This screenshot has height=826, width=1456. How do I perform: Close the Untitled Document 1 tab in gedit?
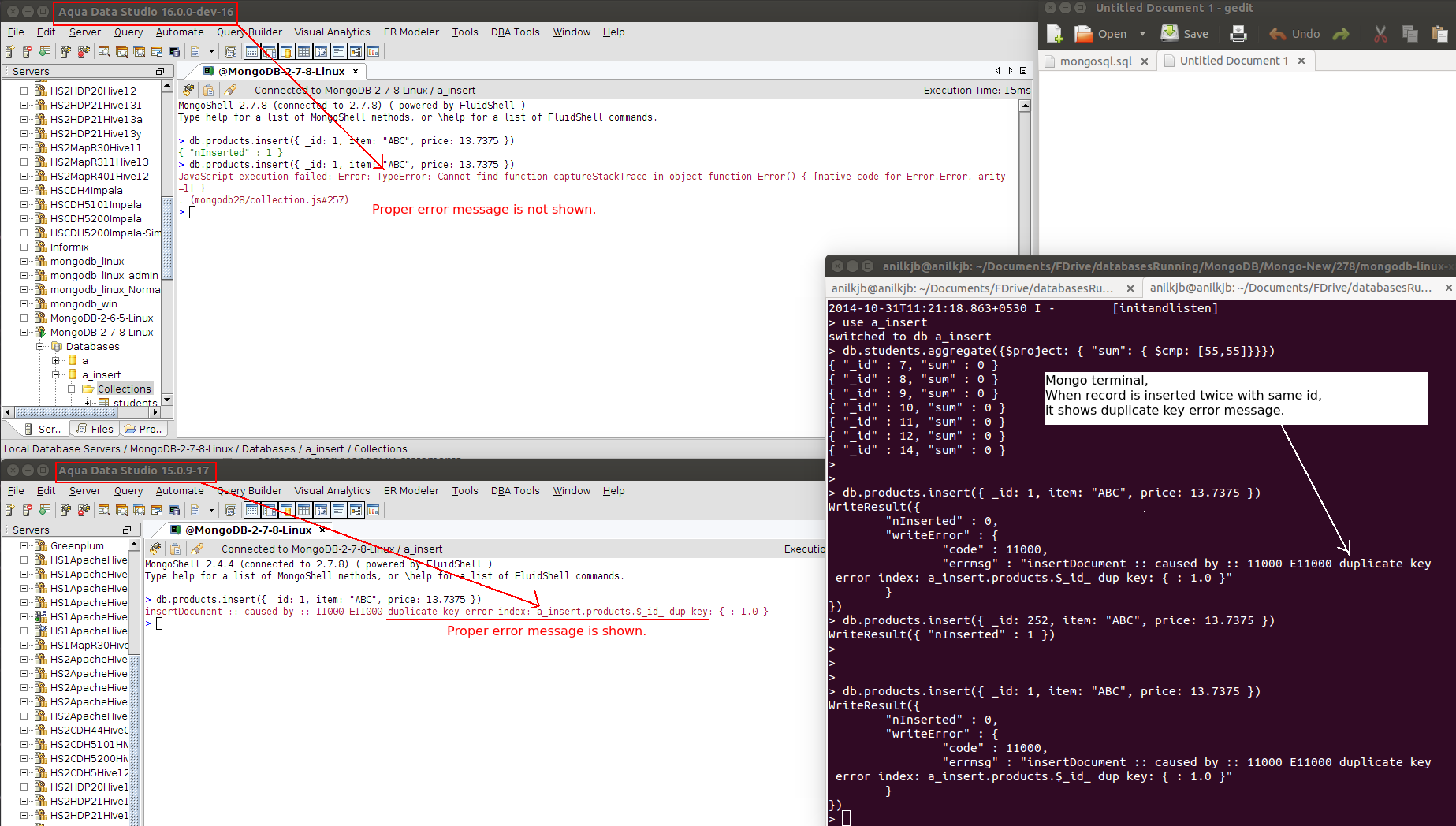[x=1301, y=61]
